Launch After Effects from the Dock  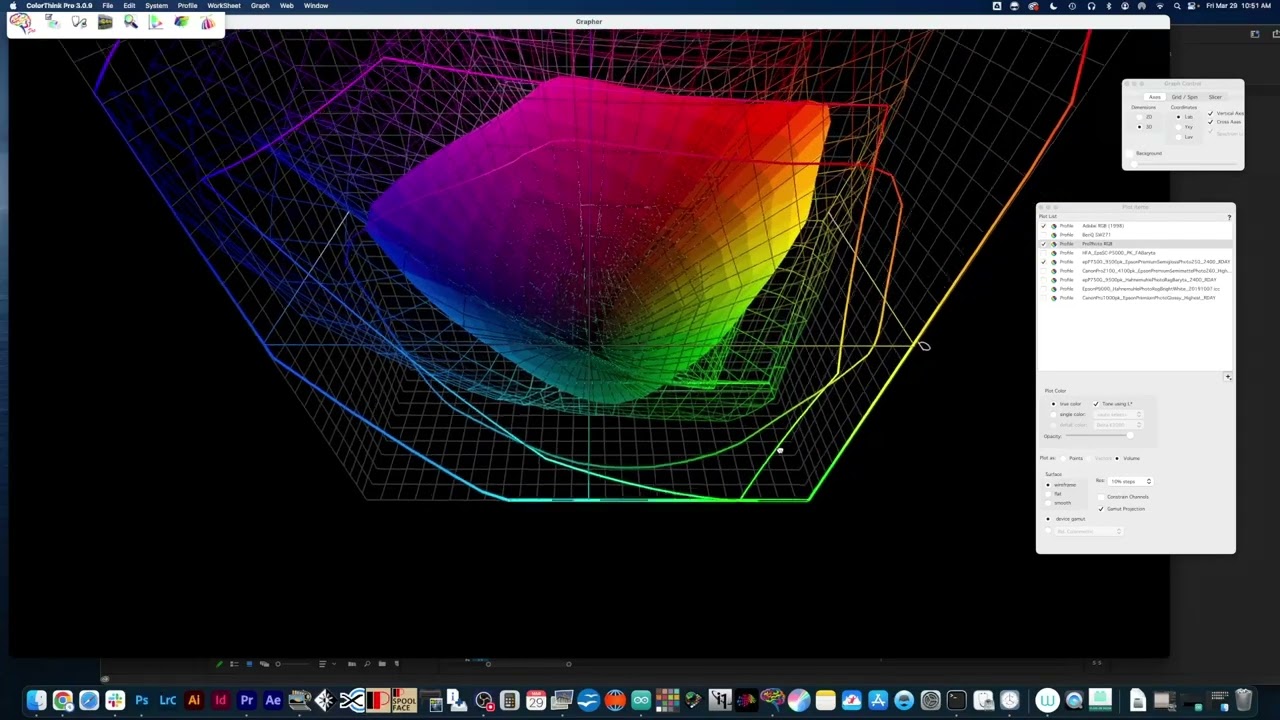pos(272,700)
